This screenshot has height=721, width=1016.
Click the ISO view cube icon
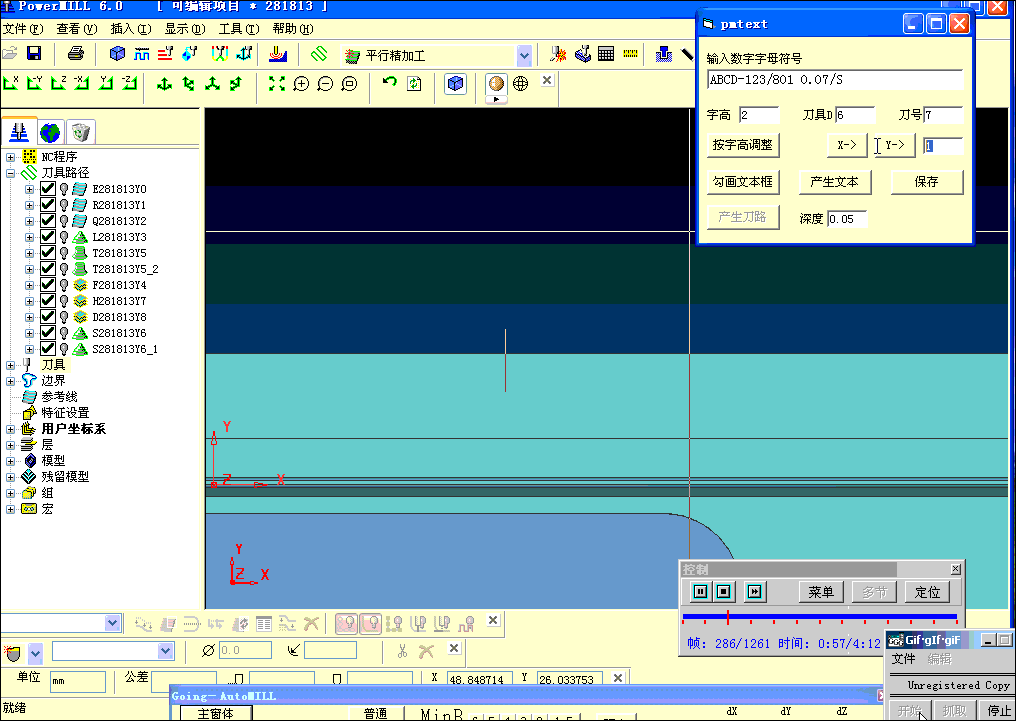coord(454,86)
